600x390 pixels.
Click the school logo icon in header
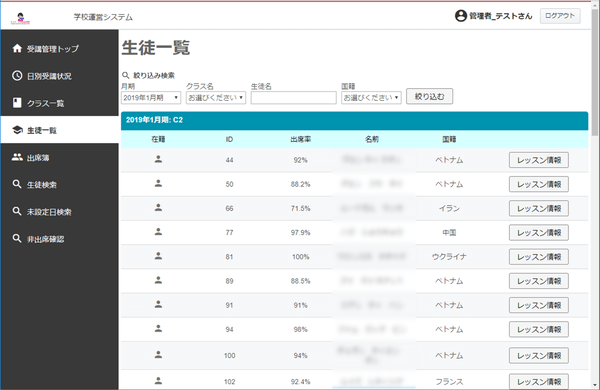point(20,18)
